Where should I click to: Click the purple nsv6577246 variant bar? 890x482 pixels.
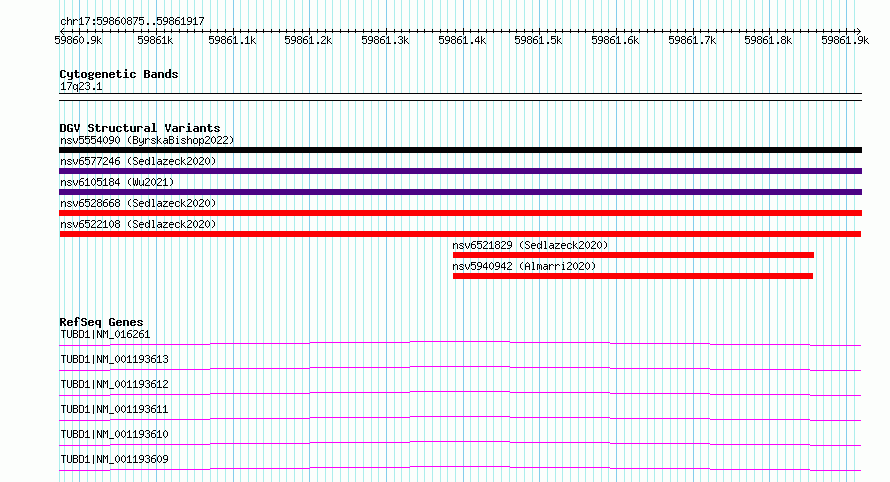pos(460,171)
